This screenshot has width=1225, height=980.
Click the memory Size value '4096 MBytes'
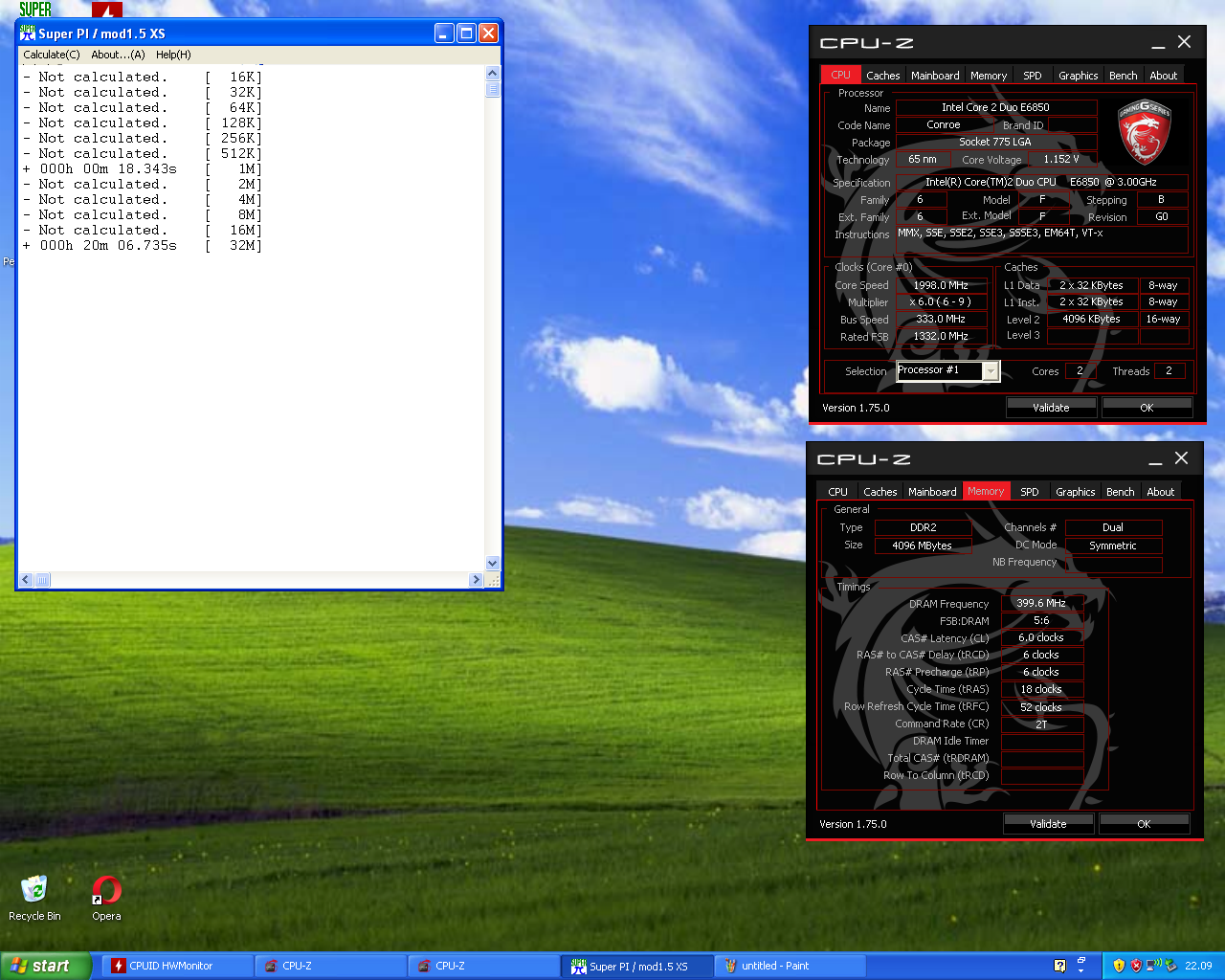(922, 546)
